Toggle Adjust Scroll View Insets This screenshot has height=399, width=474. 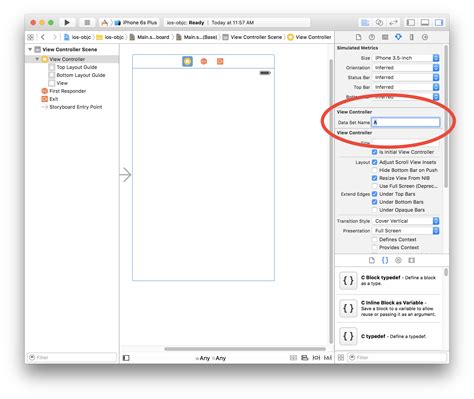374,162
